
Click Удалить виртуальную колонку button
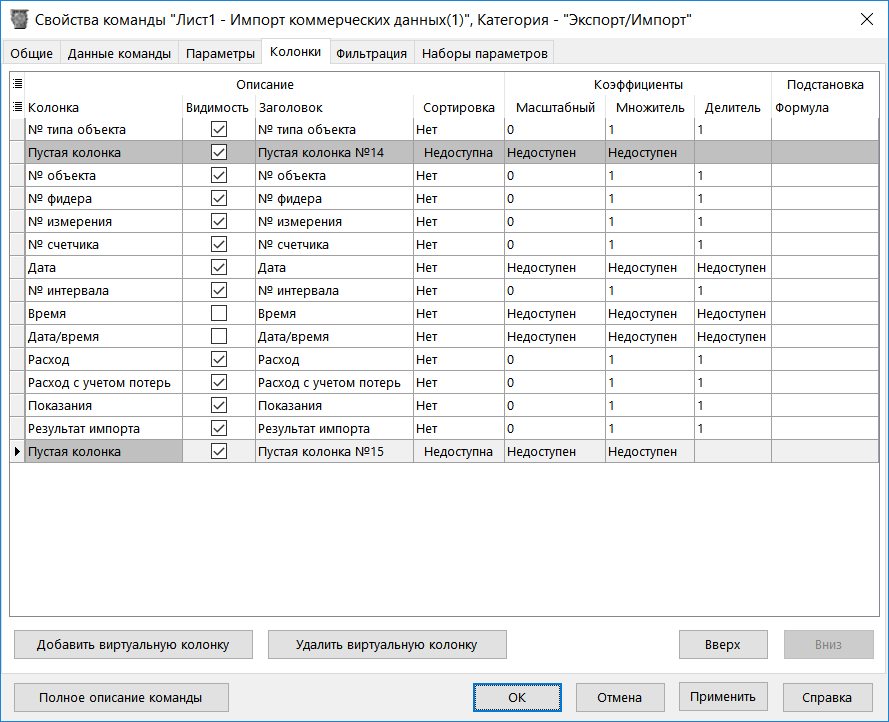tap(387, 644)
